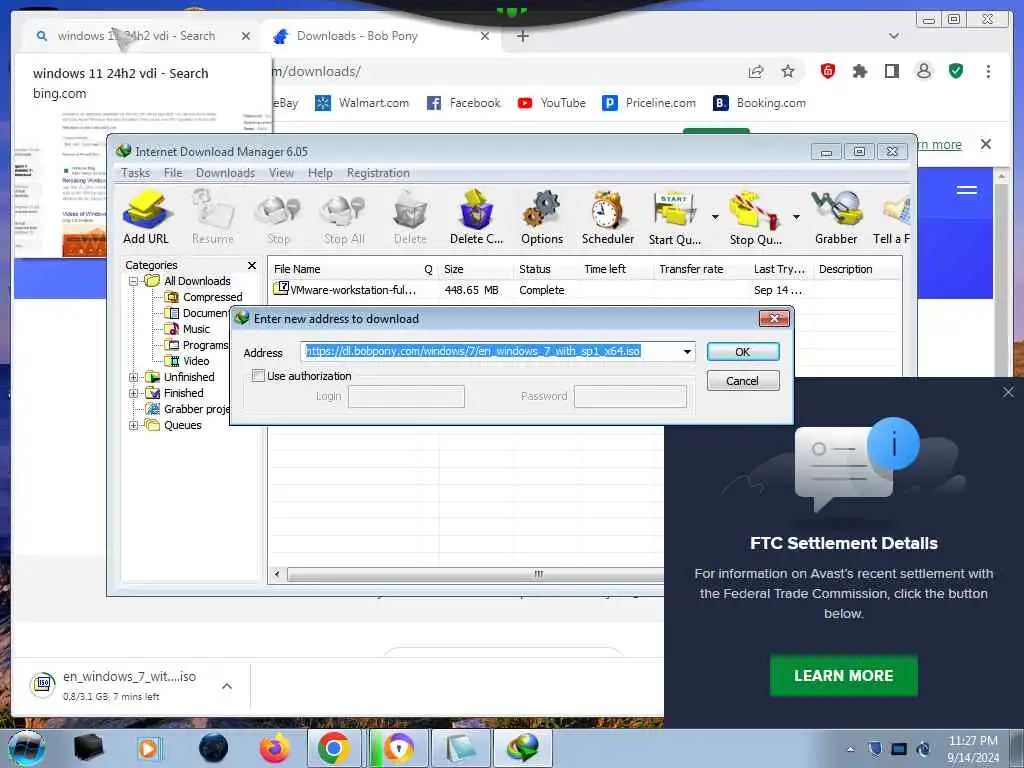Click the share page icon in Chrome
Viewport: 1024px width, 768px height.
click(x=756, y=71)
